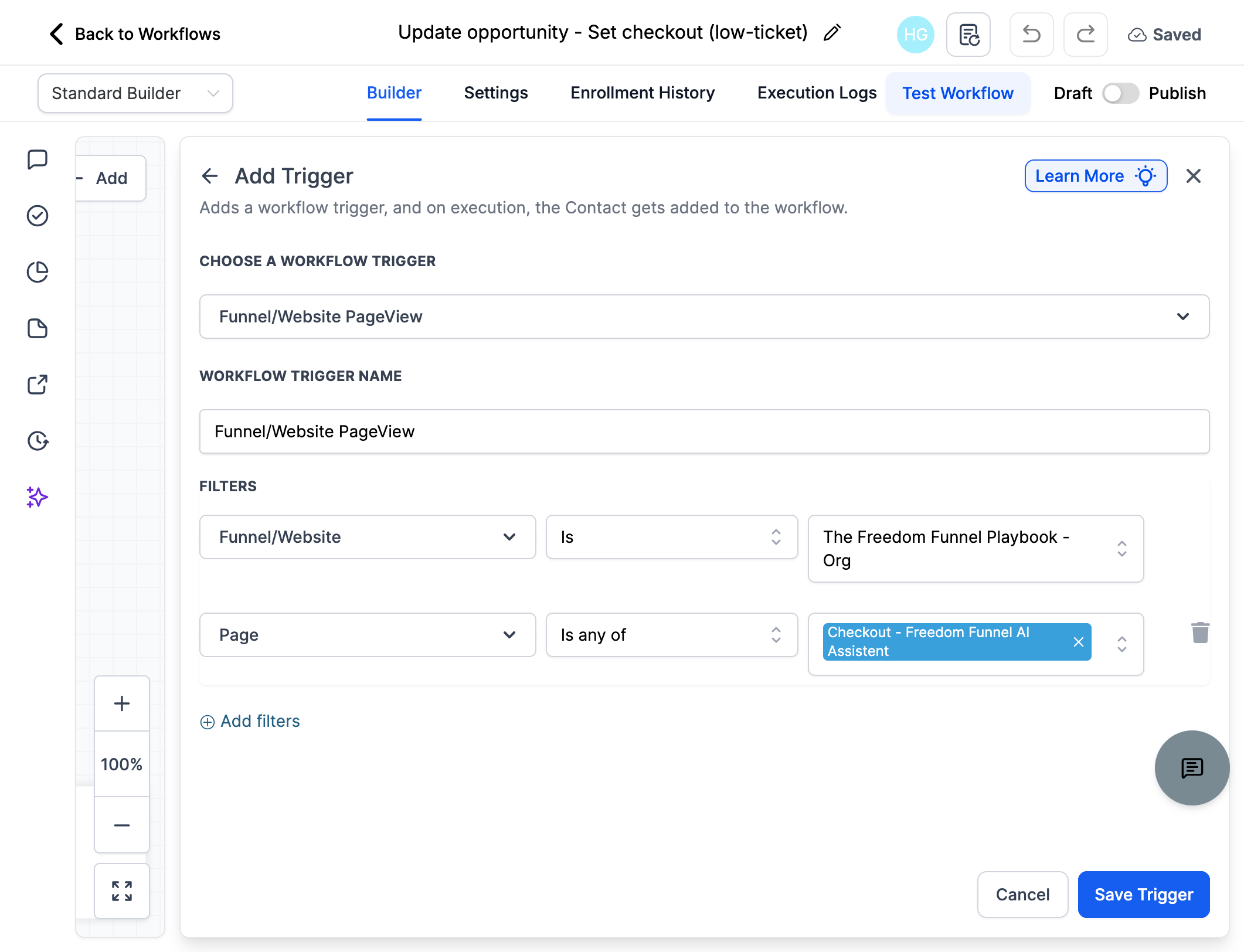1244x952 pixels.
Task: Click the HG user avatar
Action: 915,35
